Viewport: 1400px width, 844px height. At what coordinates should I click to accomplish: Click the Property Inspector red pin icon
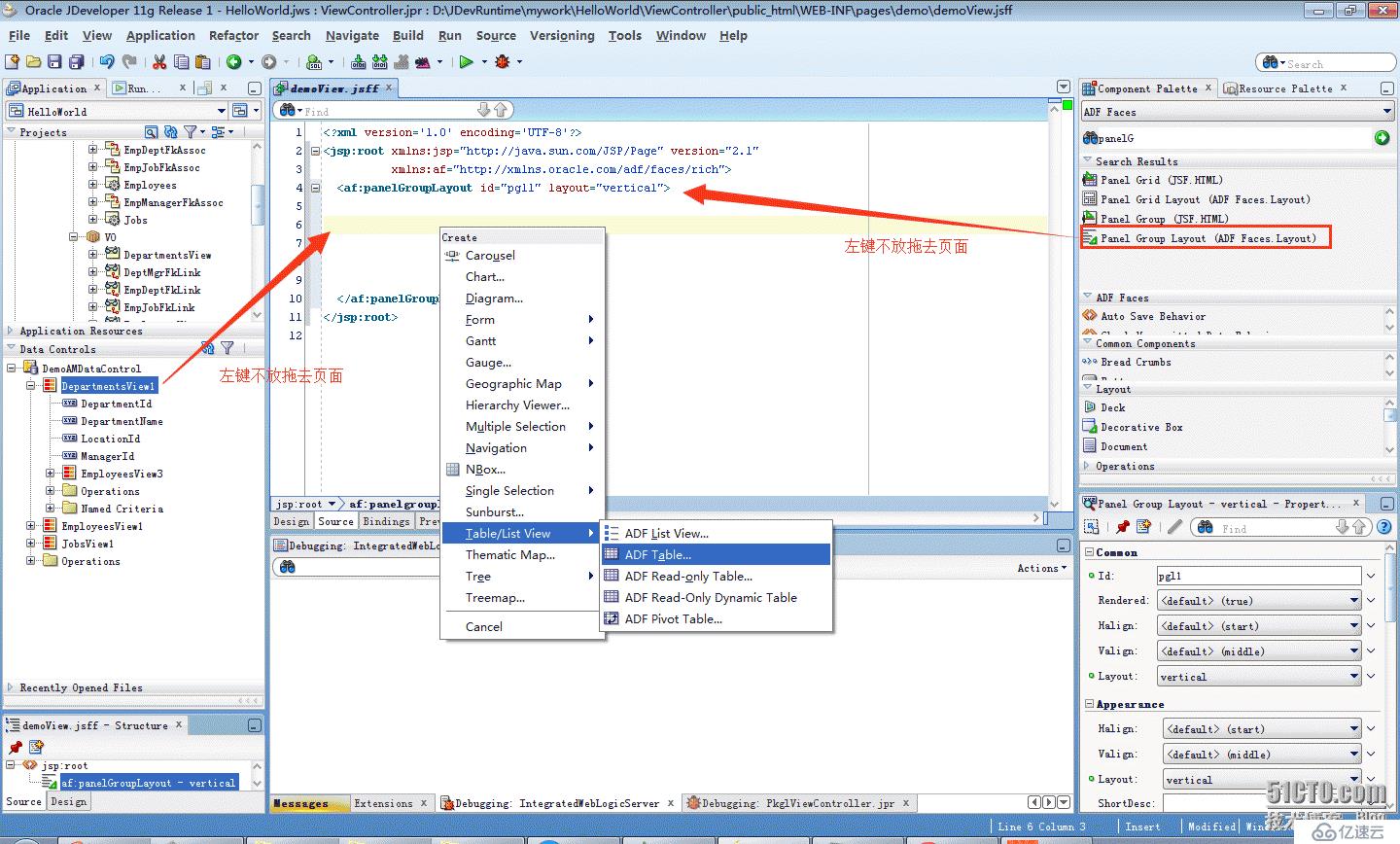(x=1123, y=526)
